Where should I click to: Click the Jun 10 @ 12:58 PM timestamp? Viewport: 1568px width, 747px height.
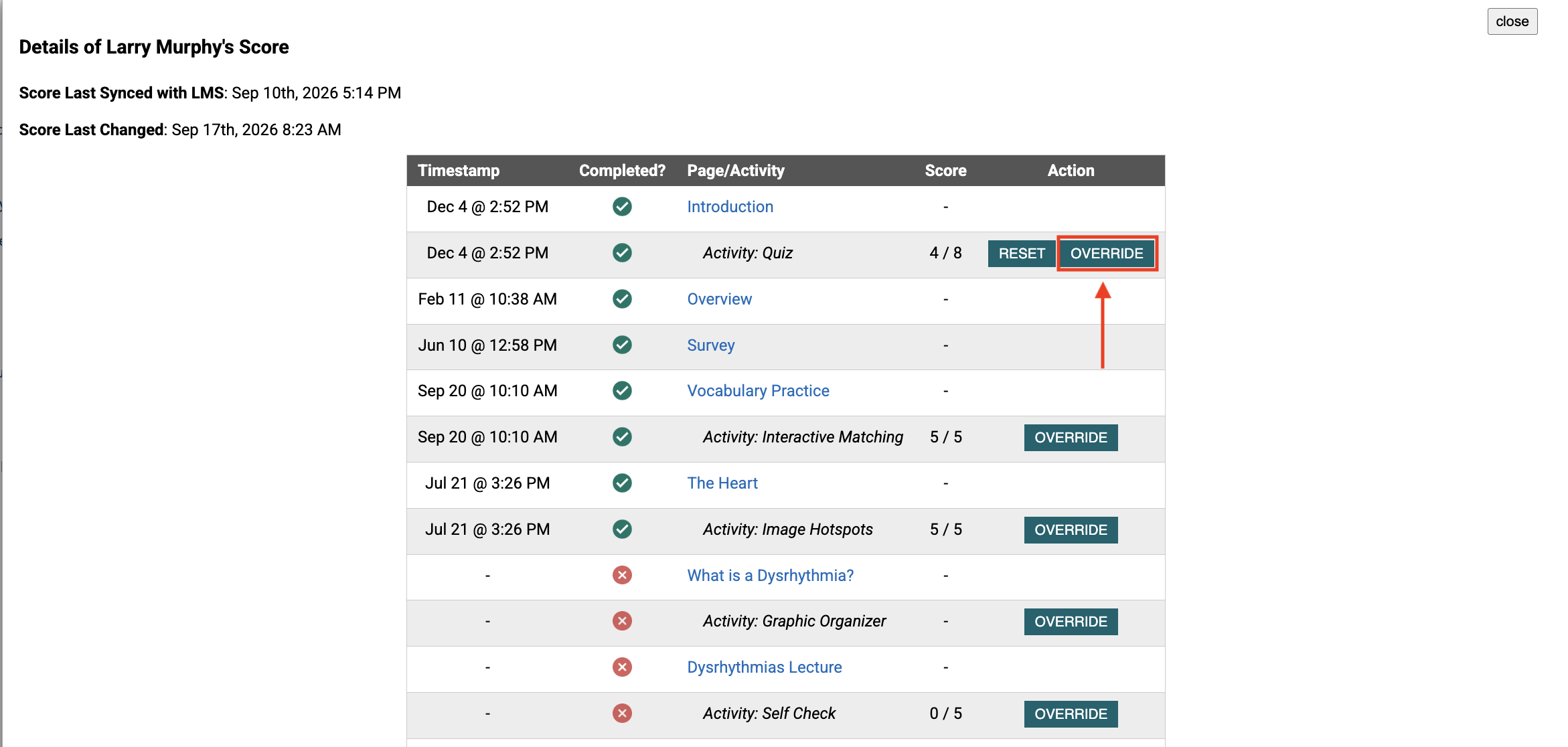click(x=487, y=345)
